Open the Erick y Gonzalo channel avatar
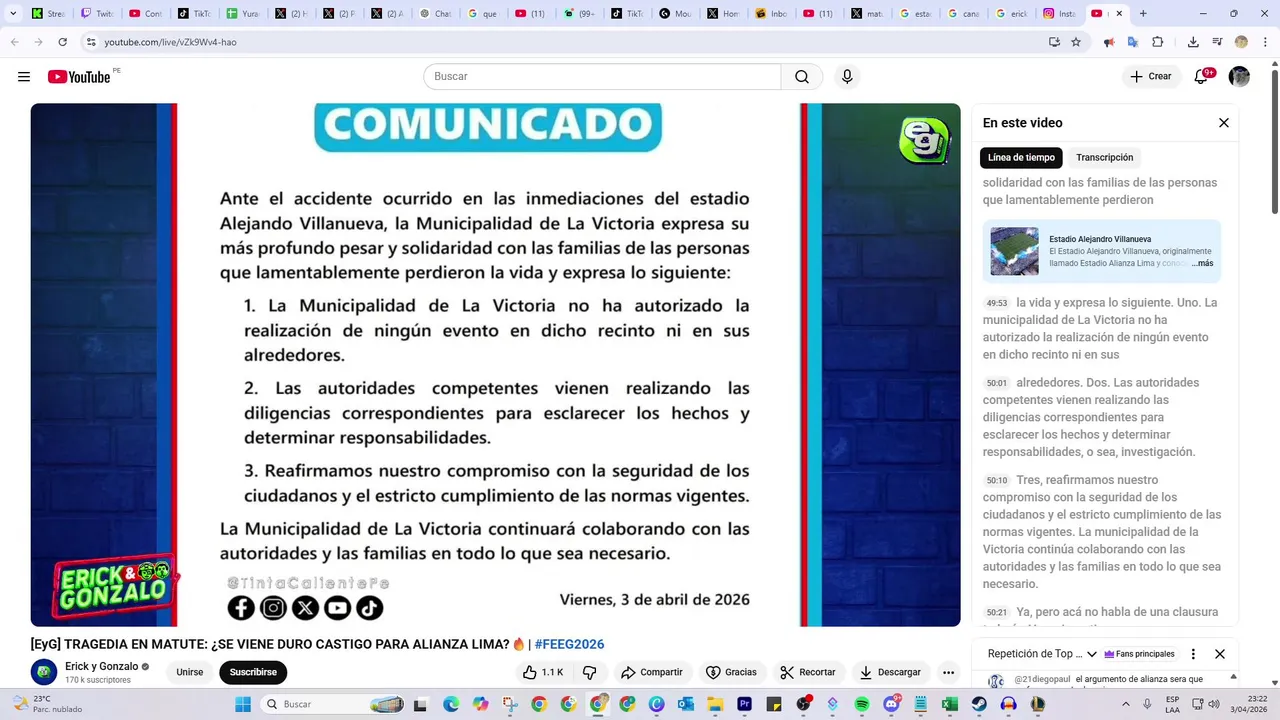The width and height of the screenshot is (1280, 720). click(44, 673)
